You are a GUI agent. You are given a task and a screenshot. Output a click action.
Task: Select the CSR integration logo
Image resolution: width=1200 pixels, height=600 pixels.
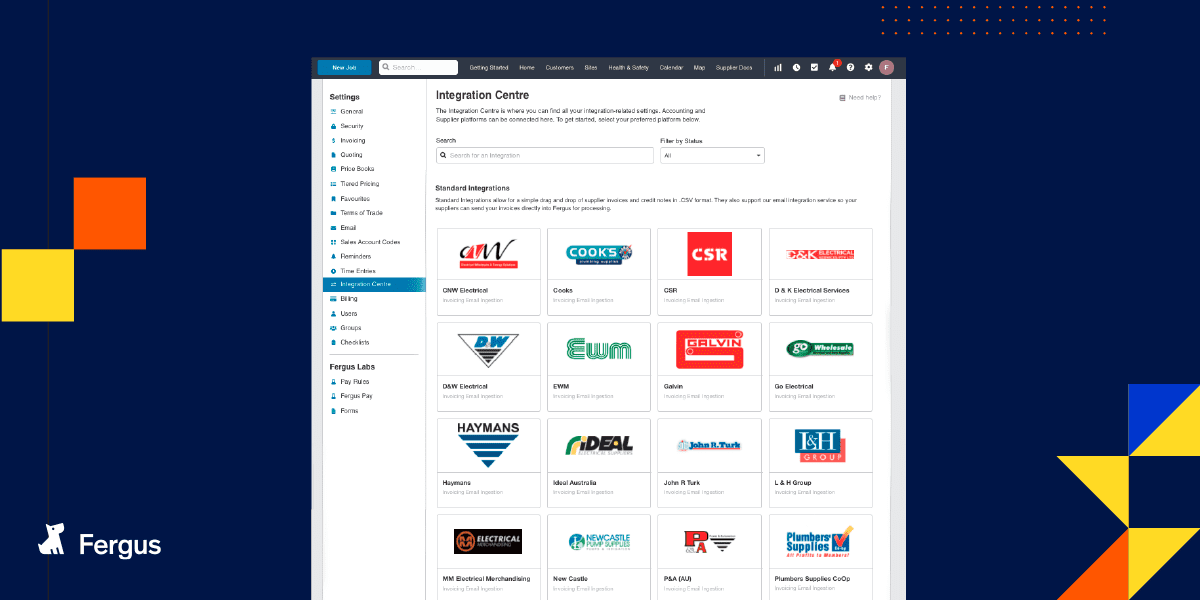pos(709,254)
